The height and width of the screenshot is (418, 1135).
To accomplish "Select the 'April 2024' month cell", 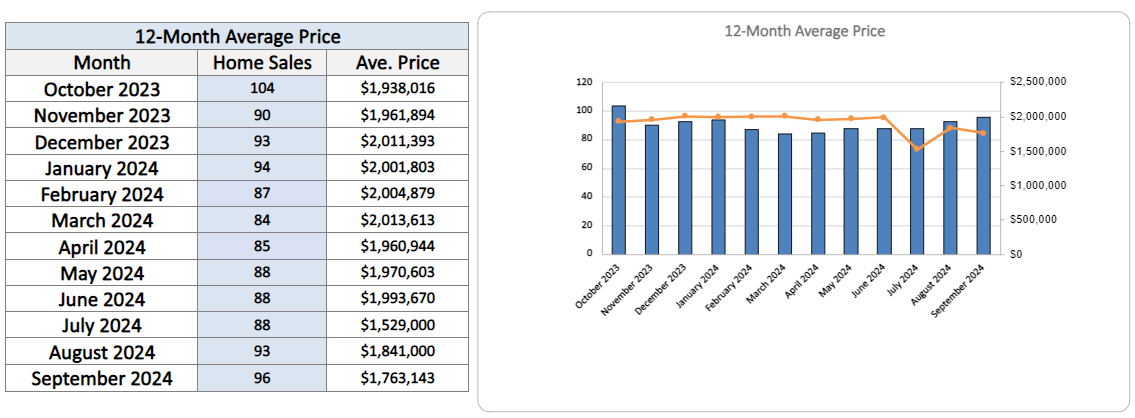I will (x=102, y=247).
